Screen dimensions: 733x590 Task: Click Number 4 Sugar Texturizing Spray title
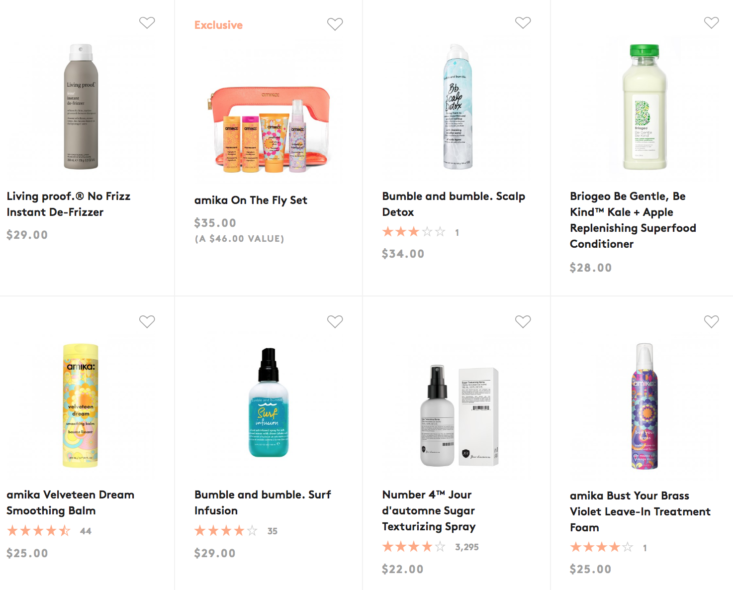click(x=429, y=510)
